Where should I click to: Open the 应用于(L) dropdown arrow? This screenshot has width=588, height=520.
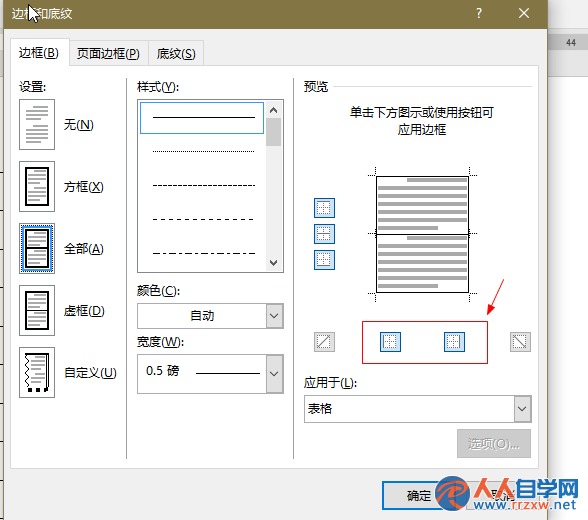522,409
